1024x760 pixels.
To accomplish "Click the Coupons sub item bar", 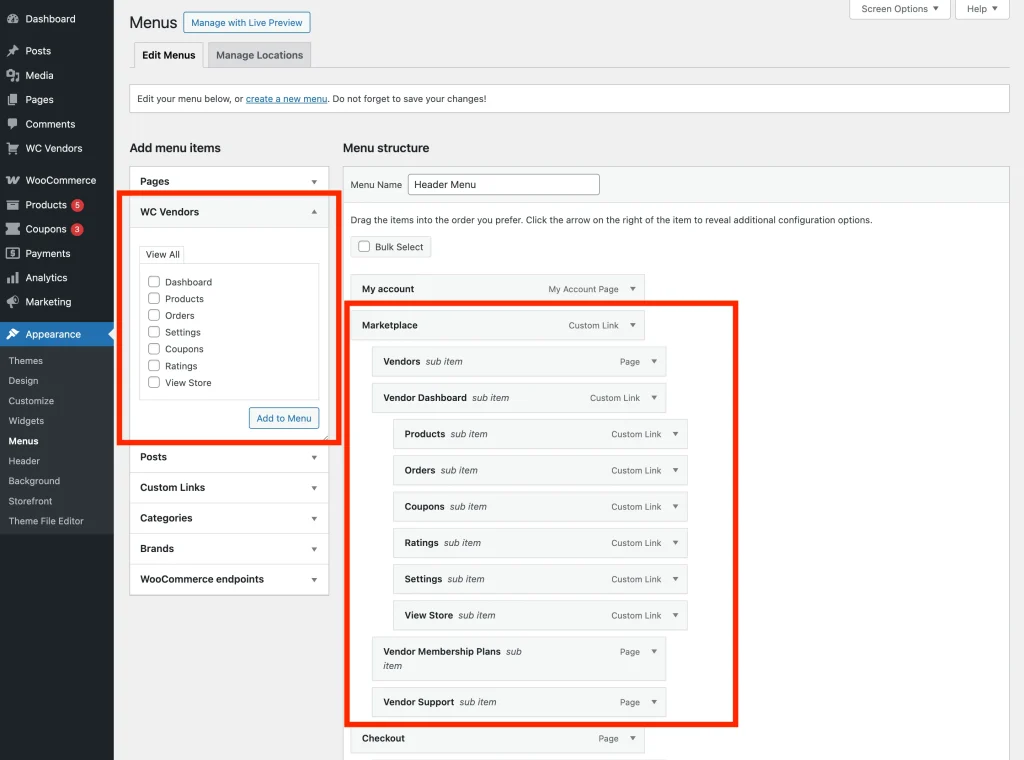I will click(540, 507).
